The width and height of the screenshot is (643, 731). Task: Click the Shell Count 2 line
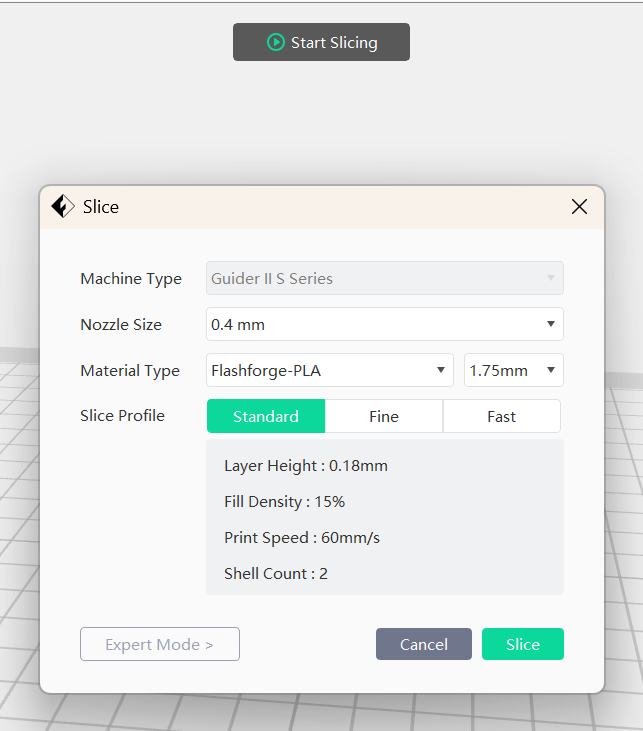click(x=276, y=573)
